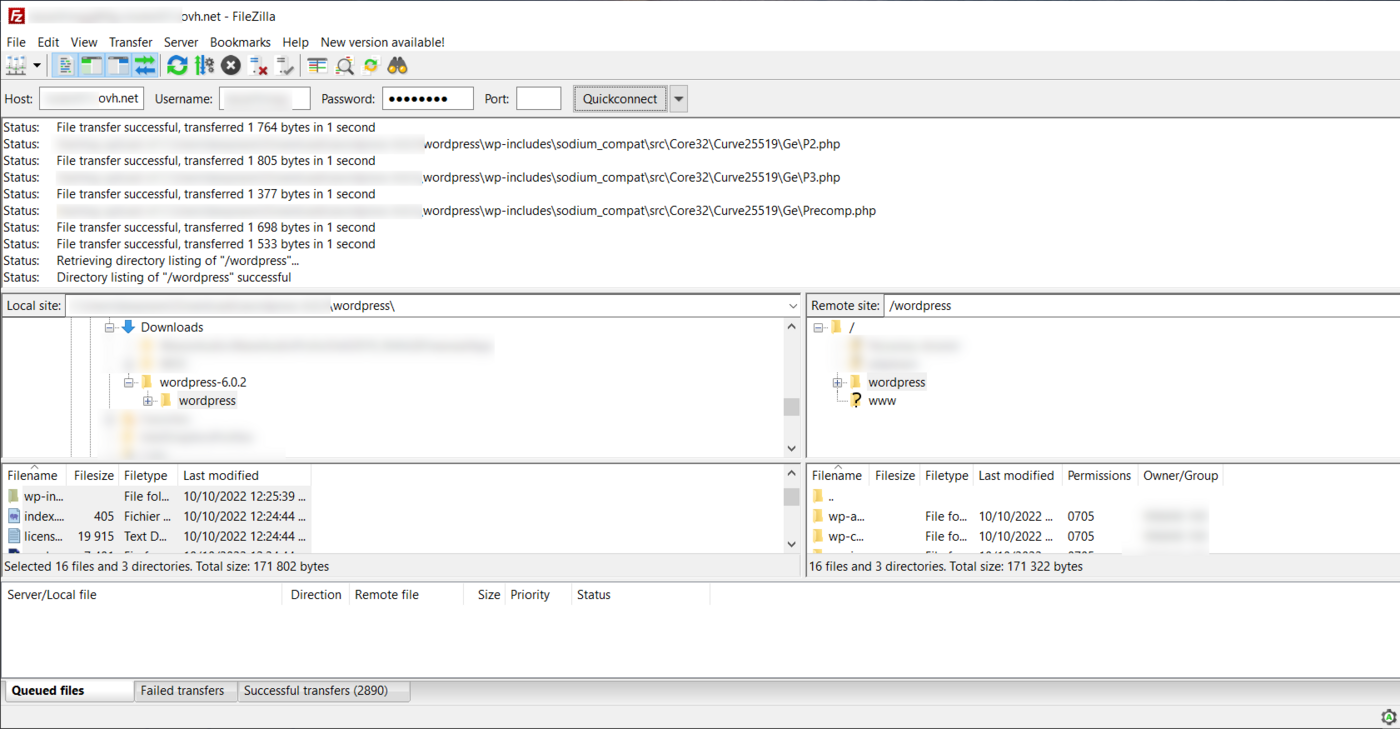This screenshot has width=1400, height=729.
Task: Collapse the wordpress-6.0.2 folder in local tree
Action: pyautogui.click(x=129, y=382)
